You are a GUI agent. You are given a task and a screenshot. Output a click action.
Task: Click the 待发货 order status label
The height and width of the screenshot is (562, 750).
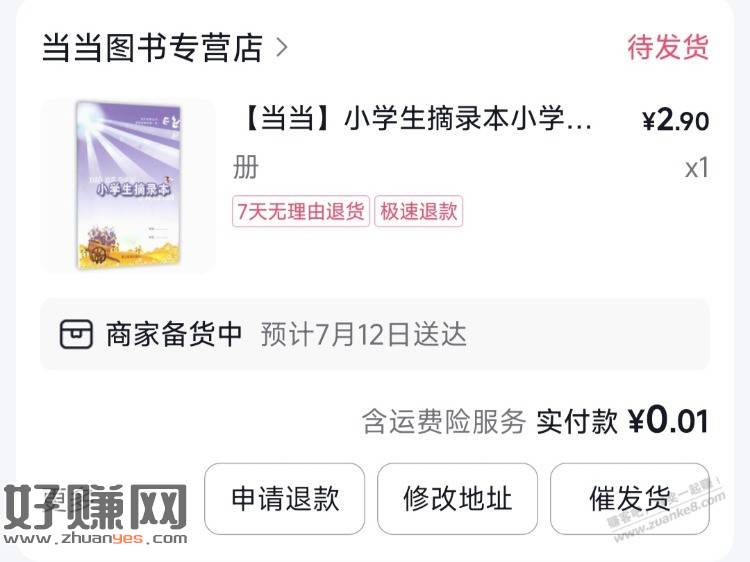click(x=668, y=47)
